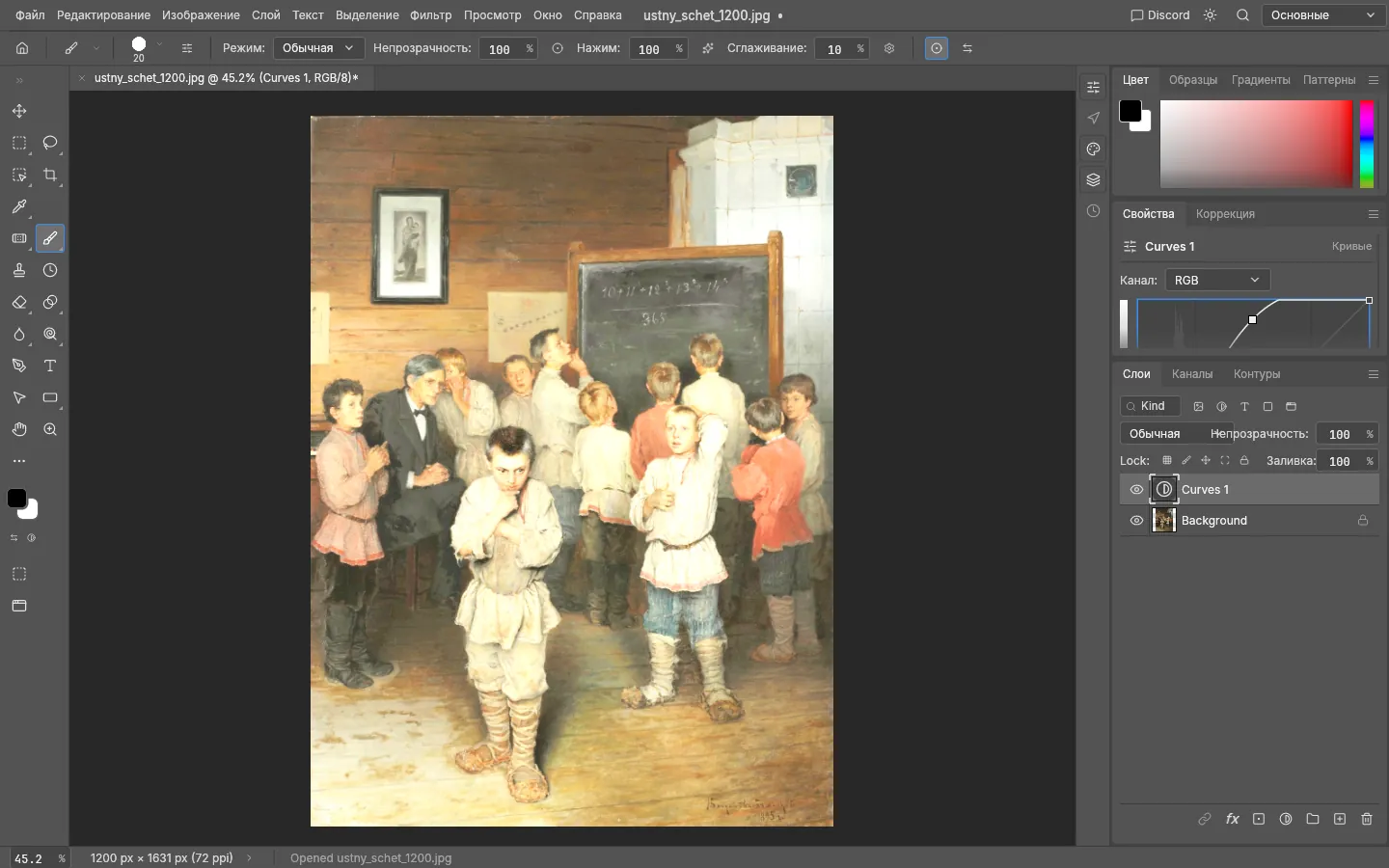The height and width of the screenshot is (868, 1389).
Task: Toggle the lock all padlock
Action: [1244, 461]
